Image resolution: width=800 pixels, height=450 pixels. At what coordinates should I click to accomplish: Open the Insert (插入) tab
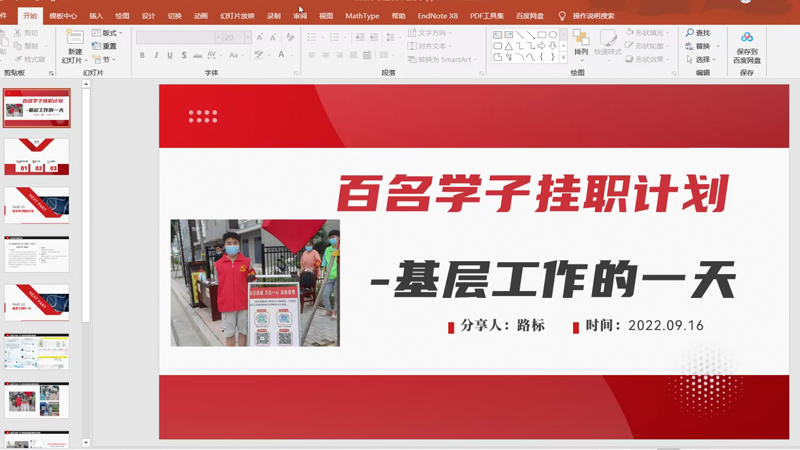tap(96, 16)
